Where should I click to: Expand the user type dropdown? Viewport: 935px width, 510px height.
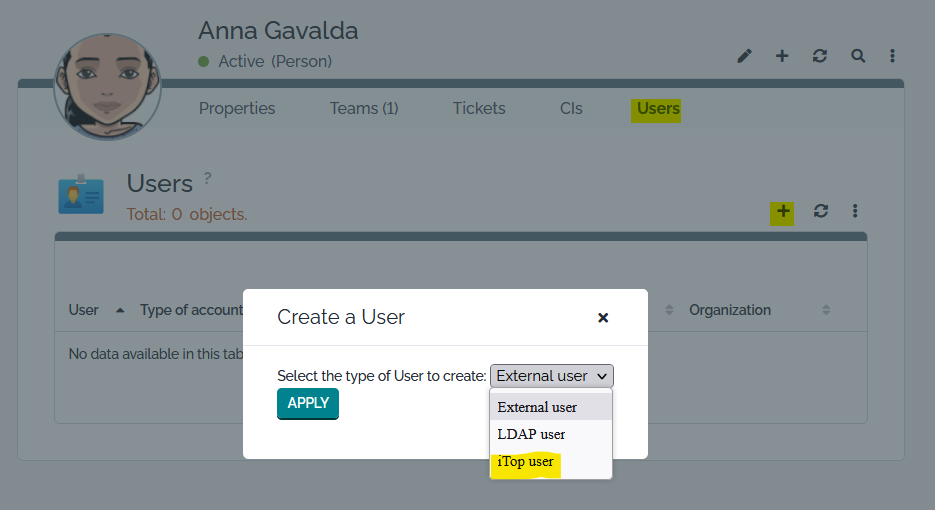(552, 376)
